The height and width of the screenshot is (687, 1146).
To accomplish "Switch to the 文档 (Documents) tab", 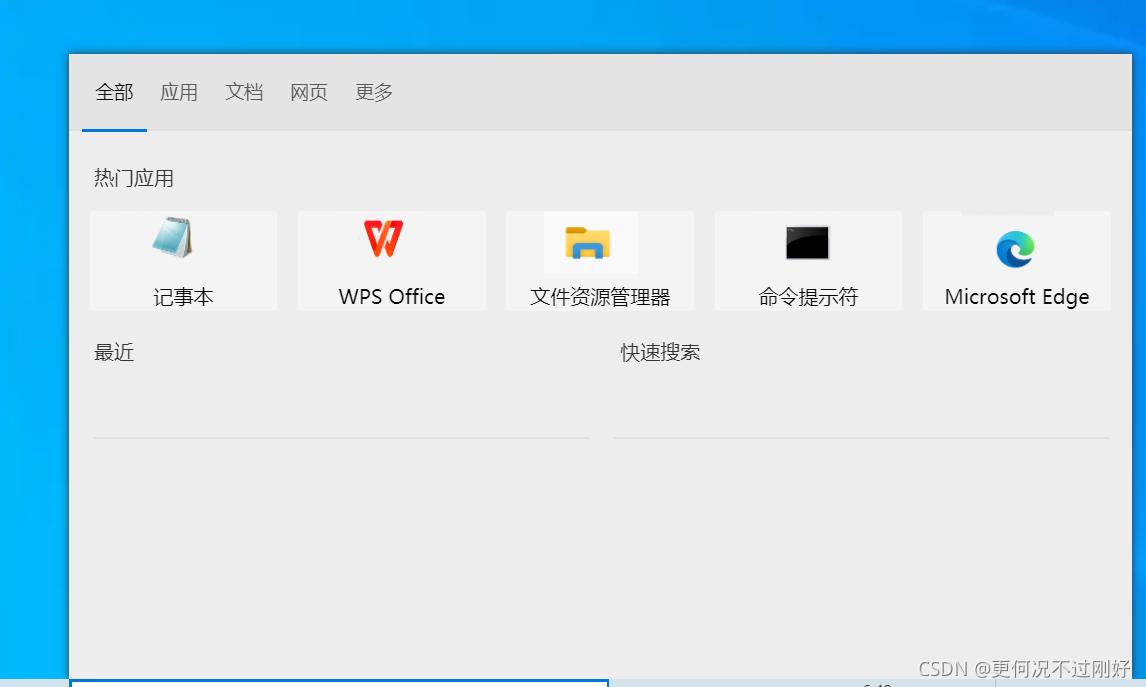I will click(244, 92).
